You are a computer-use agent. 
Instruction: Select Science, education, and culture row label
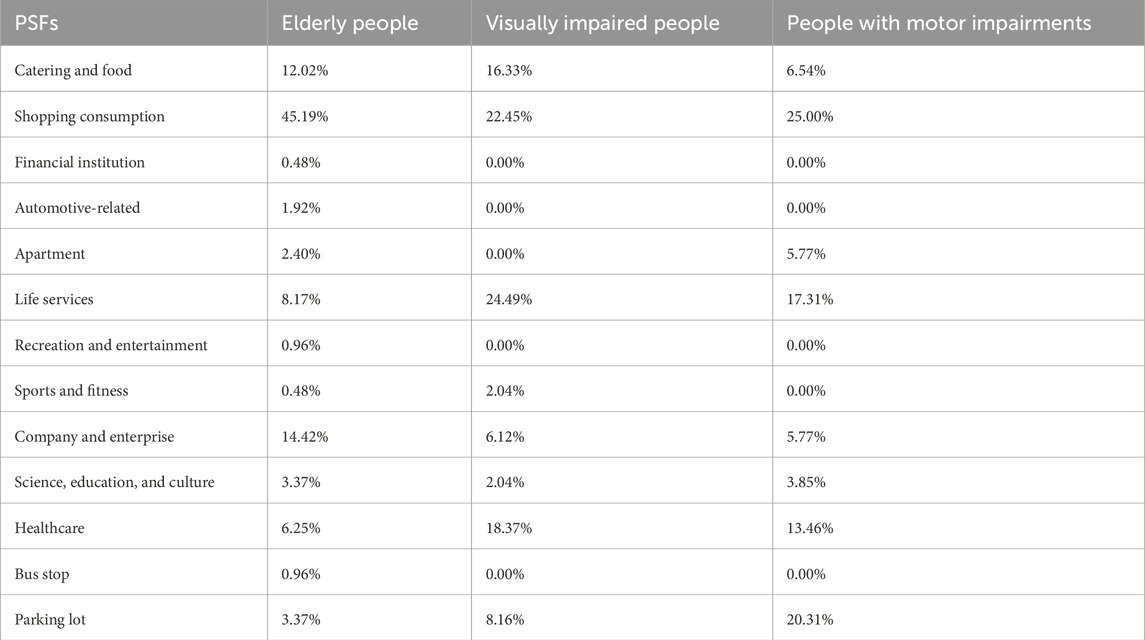pyautogui.click(x=114, y=482)
